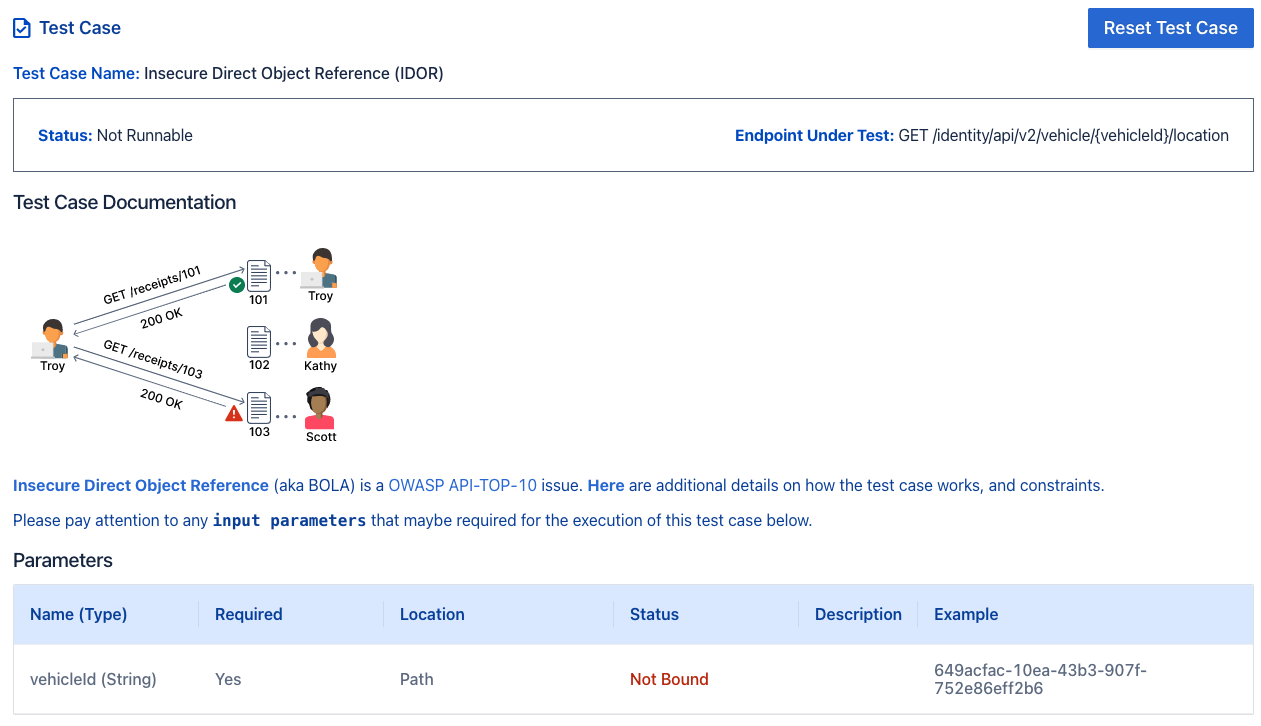This screenshot has width=1261, height=726.
Task: Click the Required column header
Action: click(x=249, y=615)
